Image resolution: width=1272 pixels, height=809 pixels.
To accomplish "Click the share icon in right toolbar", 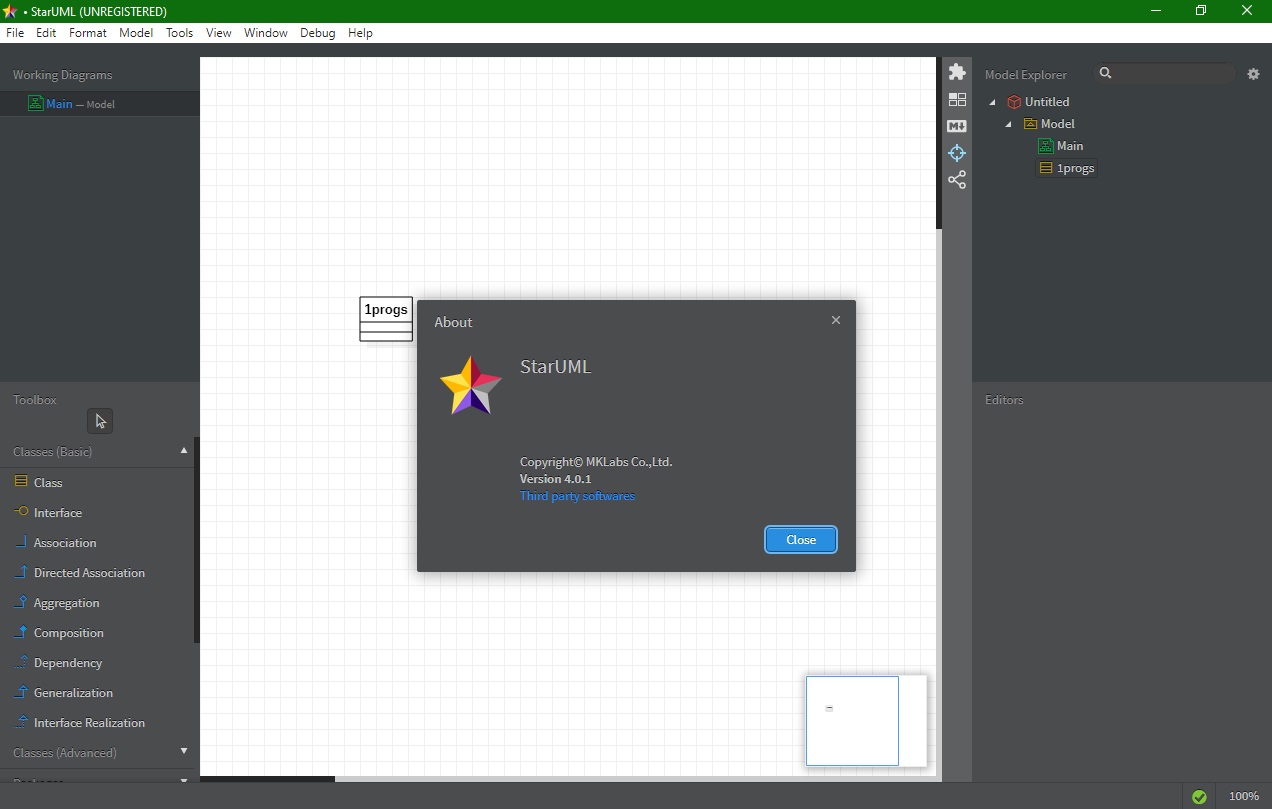I will pyautogui.click(x=957, y=180).
